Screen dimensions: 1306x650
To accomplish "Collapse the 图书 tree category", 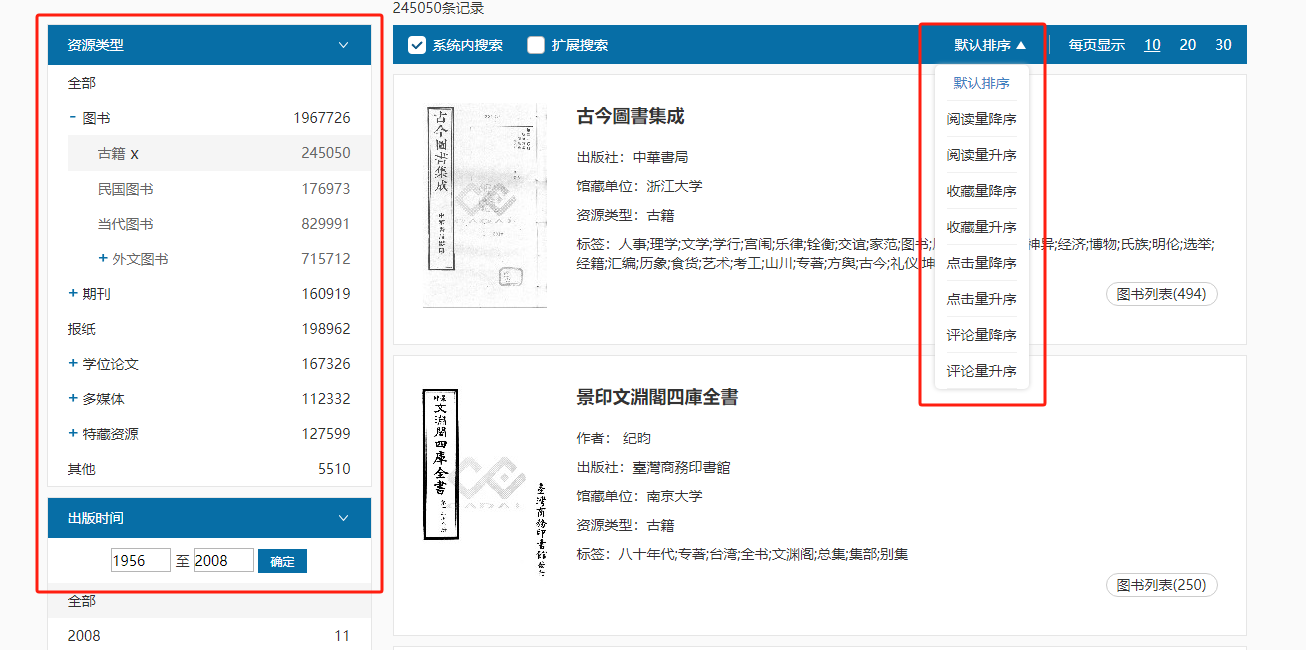I will (x=73, y=118).
